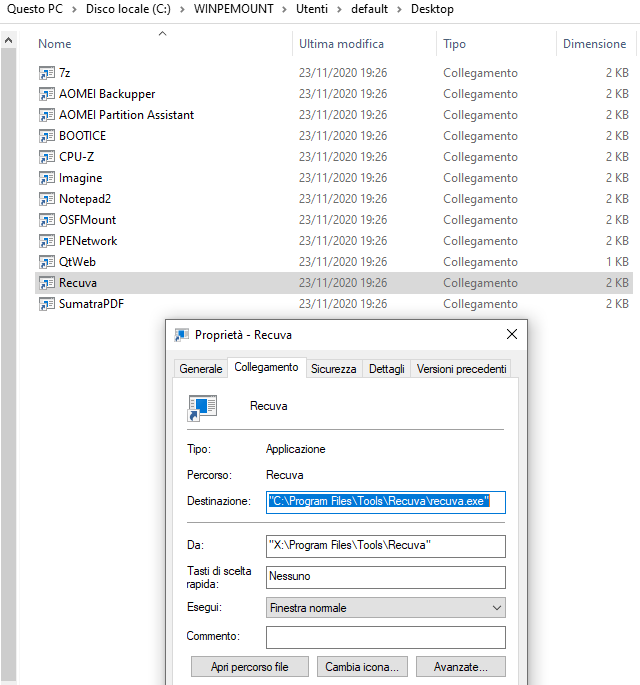640x685 pixels.
Task: Click the OSFMount shortcut icon
Action: click(47, 220)
